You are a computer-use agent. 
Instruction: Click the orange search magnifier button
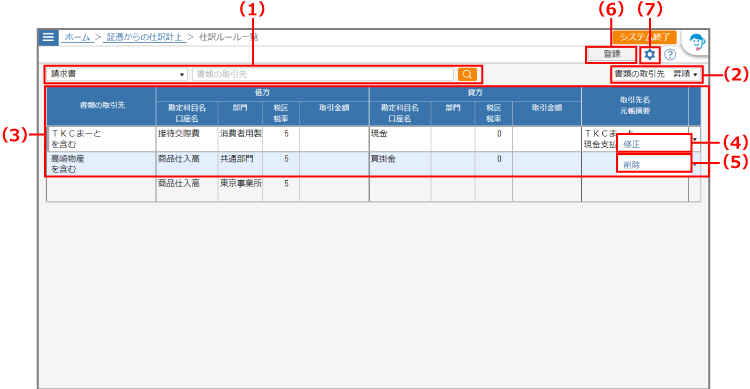(x=467, y=74)
